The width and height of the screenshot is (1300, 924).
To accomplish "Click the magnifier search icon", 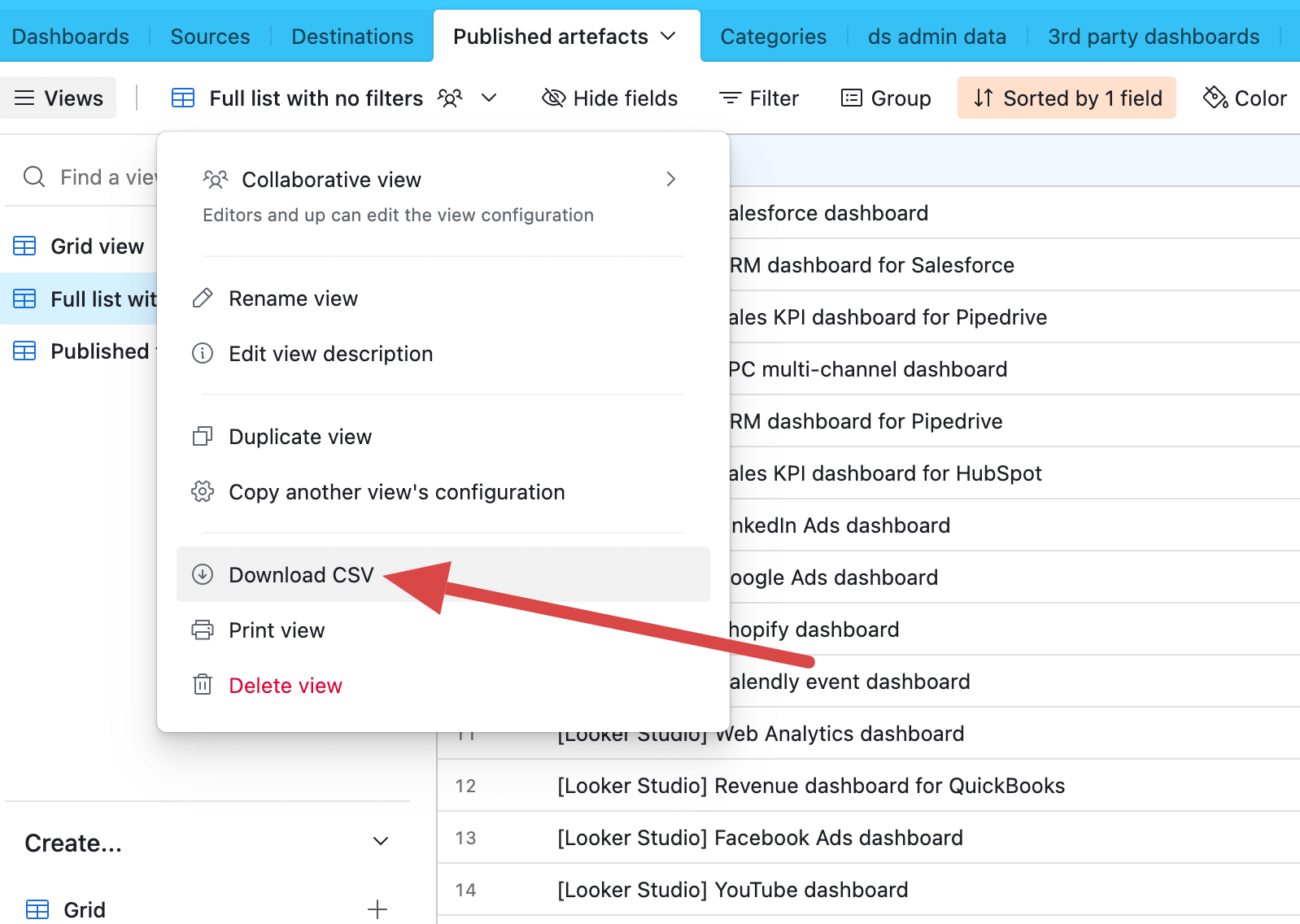I will click(34, 177).
